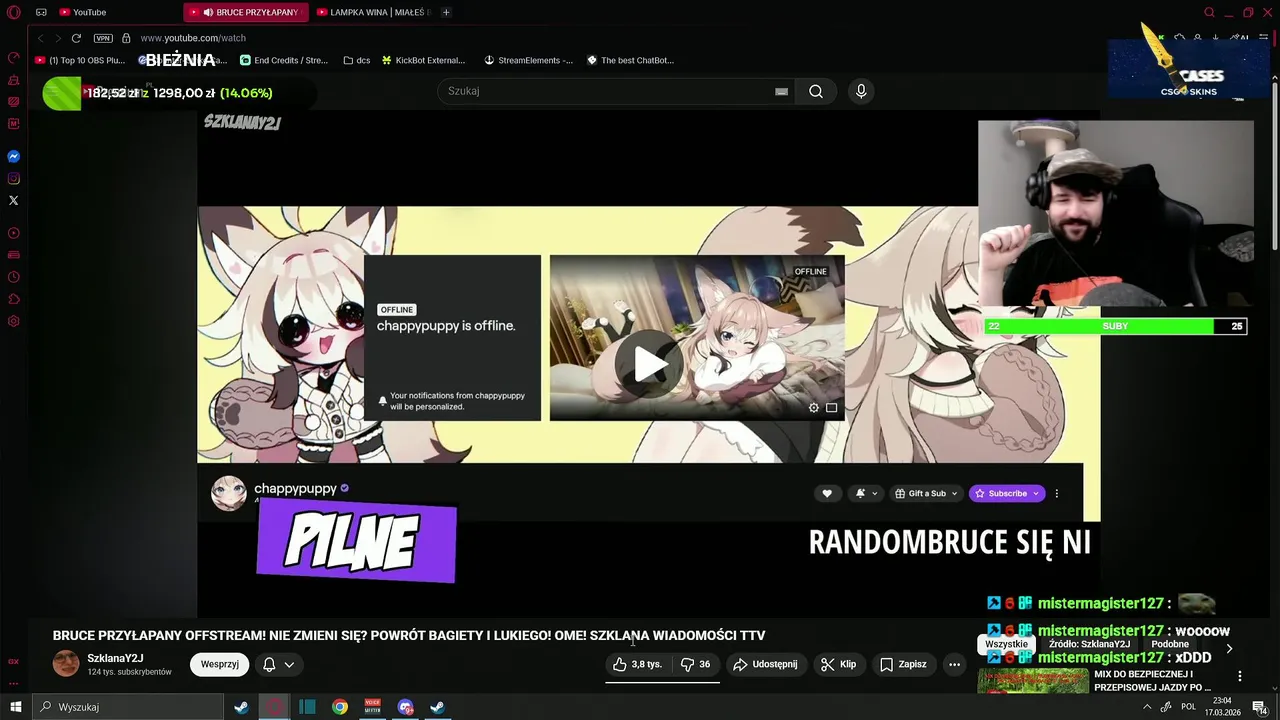Share video via Udostępnij
The image size is (1280, 720).
click(765, 664)
